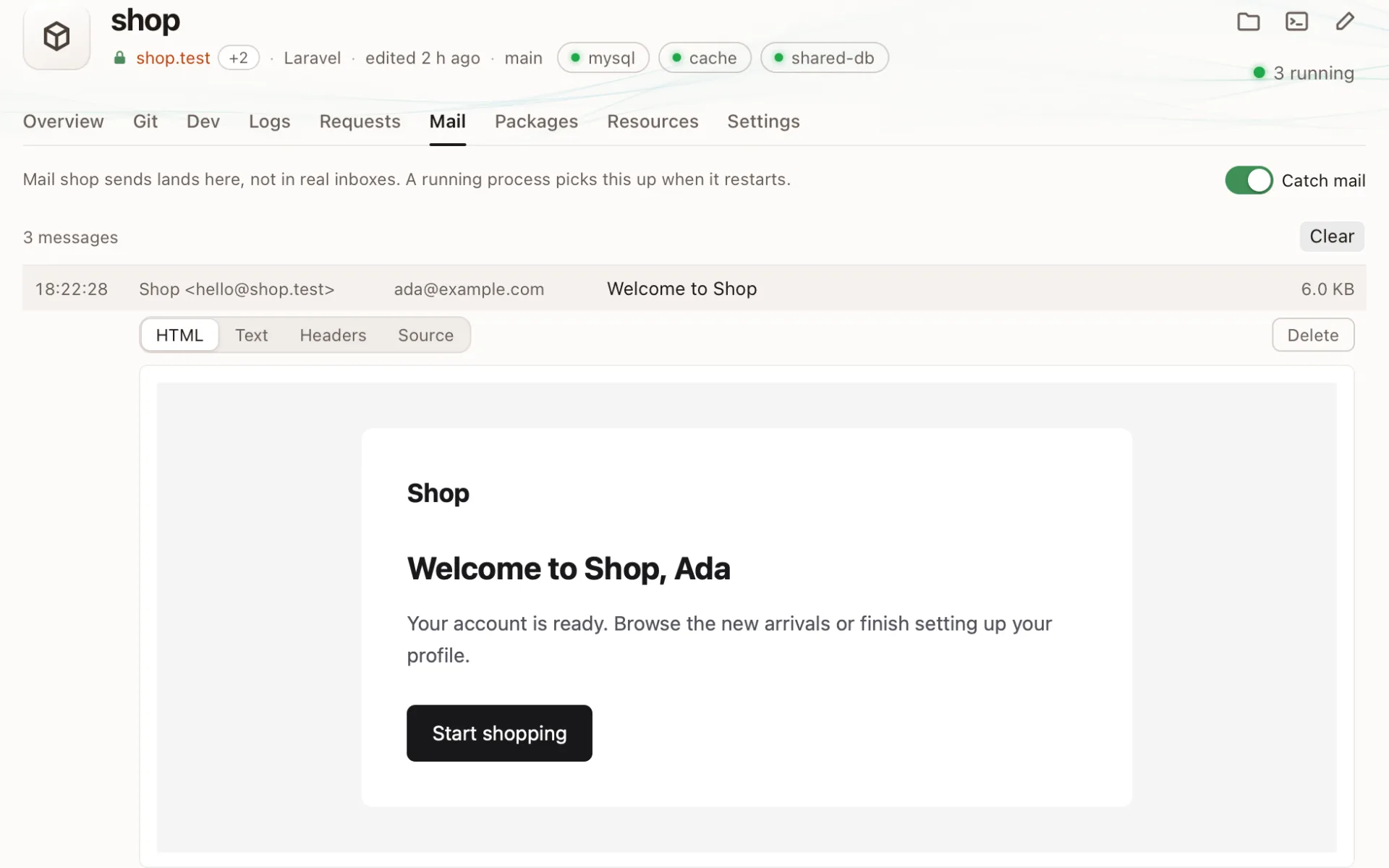Expand the +2 additional domains badge
1389x868 pixels.
coord(239,58)
